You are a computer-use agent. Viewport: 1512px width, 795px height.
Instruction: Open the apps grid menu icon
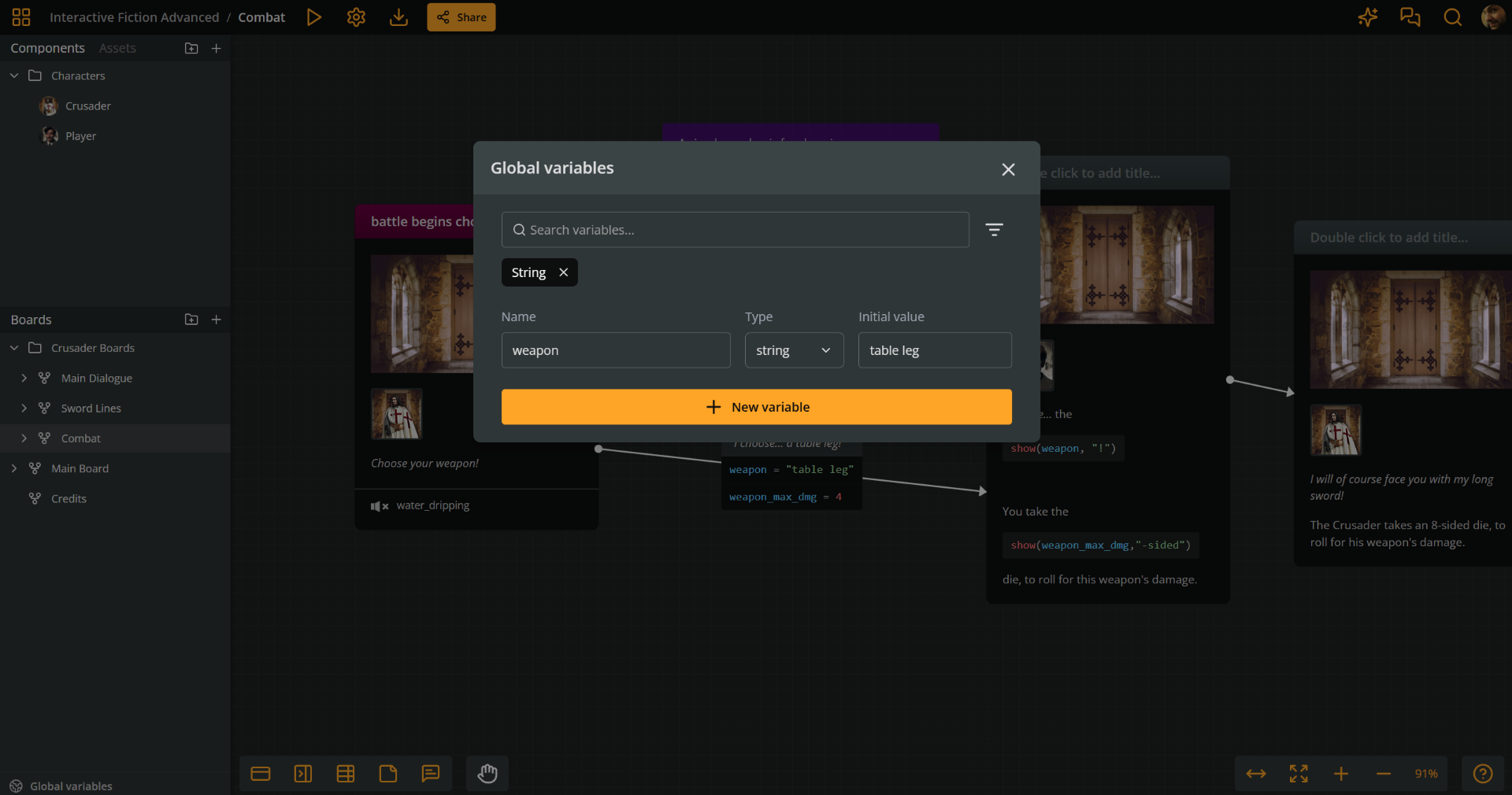(21, 17)
